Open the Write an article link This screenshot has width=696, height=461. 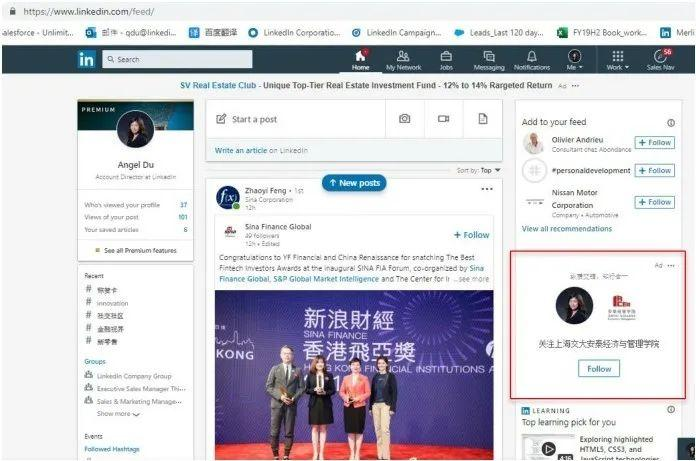(x=241, y=150)
